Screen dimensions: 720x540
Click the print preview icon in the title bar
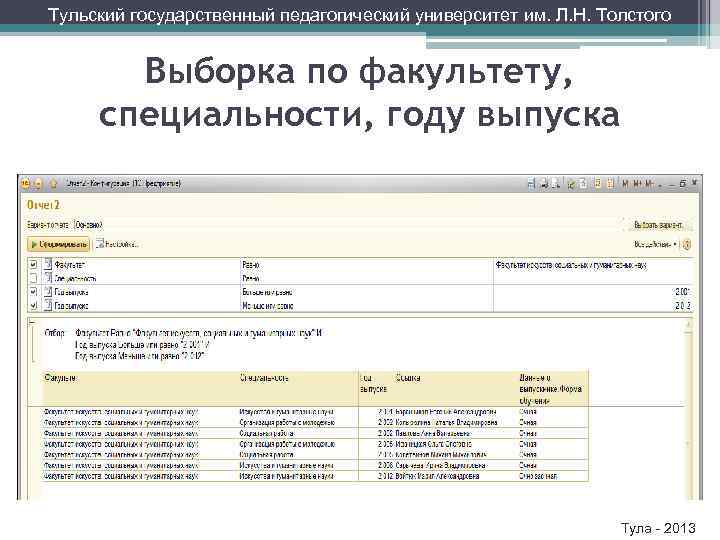(556, 184)
